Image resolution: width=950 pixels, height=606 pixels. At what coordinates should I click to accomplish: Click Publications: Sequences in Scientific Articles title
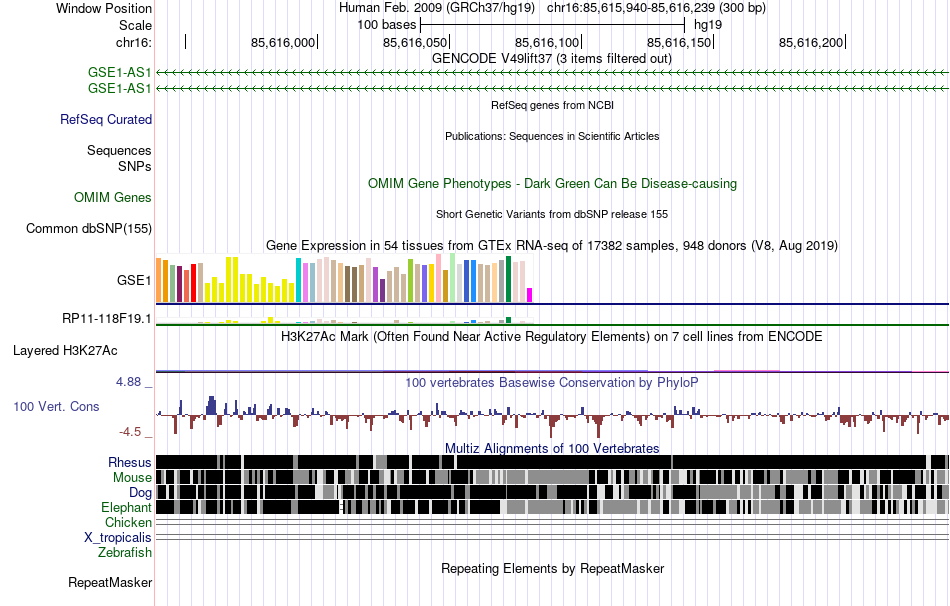(x=552, y=136)
